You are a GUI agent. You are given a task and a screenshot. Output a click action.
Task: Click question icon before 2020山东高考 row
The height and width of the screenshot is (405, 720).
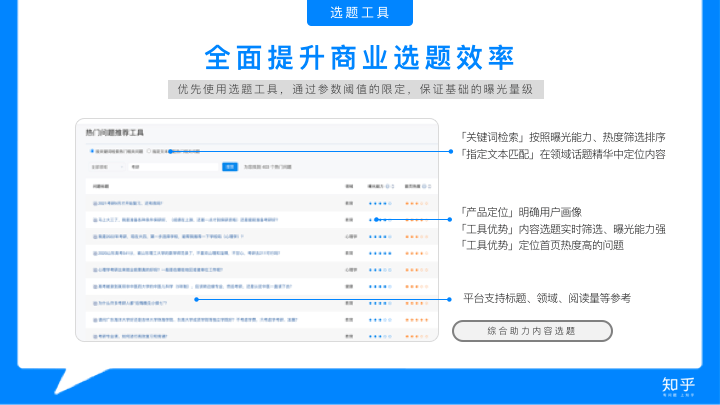click(x=94, y=252)
